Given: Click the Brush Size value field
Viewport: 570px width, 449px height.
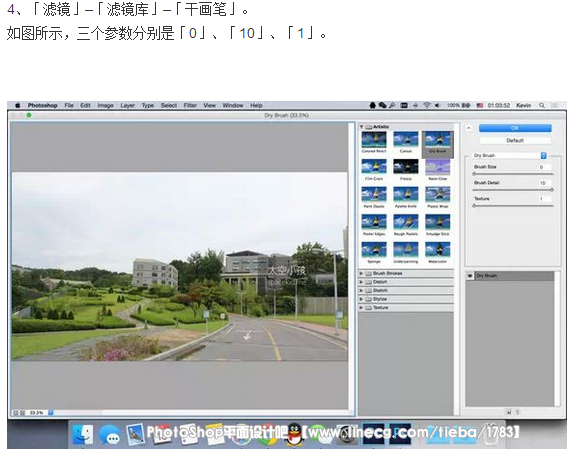Looking at the screenshot, I should tap(544, 167).
